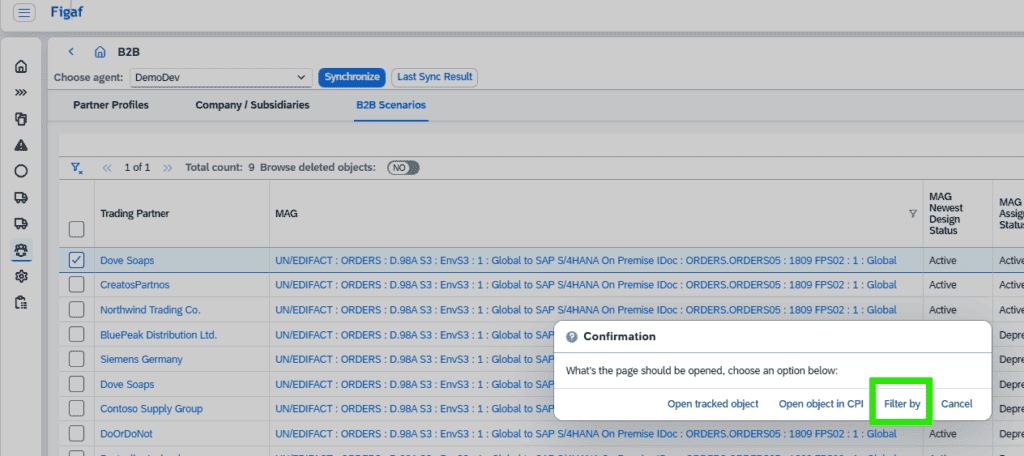Open the Siemens Germany partner link
This screenshot has height=456, width=1024.
141,359
